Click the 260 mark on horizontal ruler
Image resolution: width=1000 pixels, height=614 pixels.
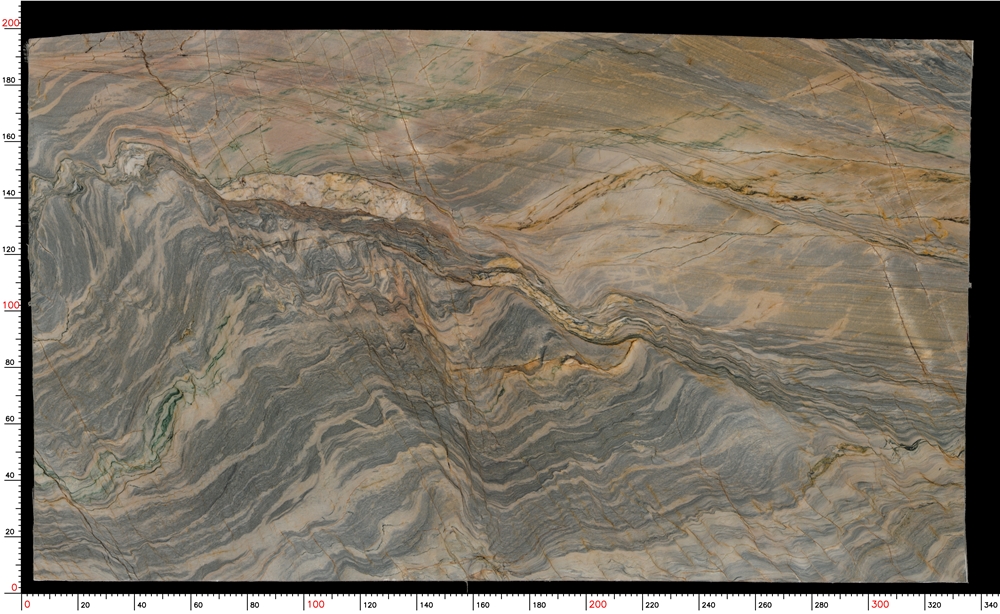(x=765, y=604)
